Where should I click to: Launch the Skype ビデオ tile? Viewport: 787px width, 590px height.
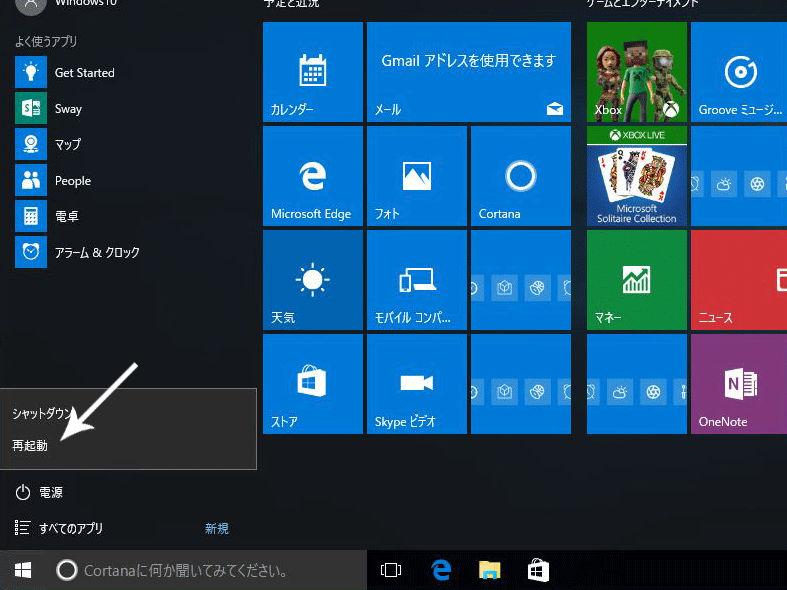pyautogui.click(x=417, y=384)
